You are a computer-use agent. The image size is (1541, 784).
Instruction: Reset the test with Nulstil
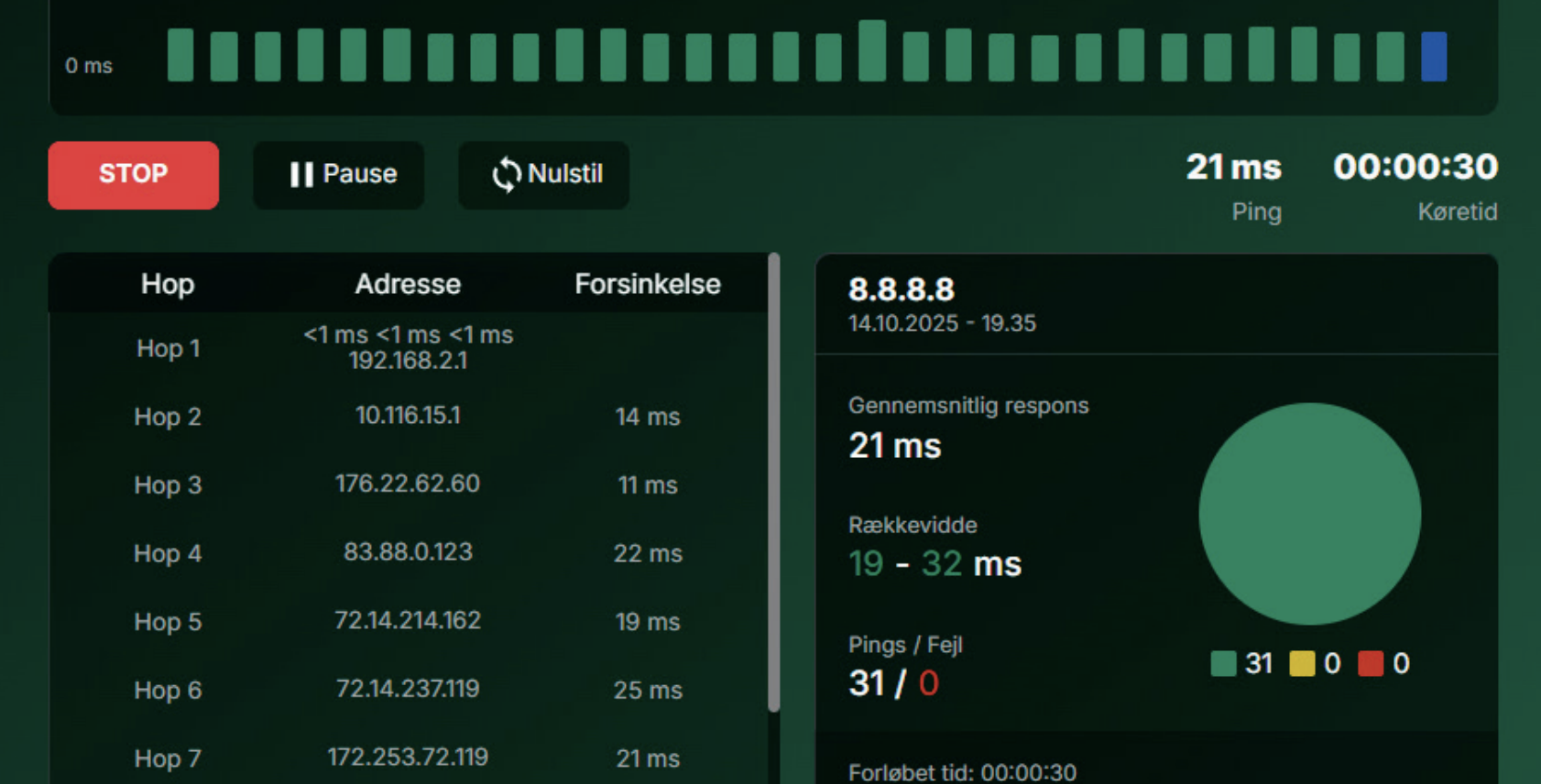pyautogui.click(x=544, y=174)
